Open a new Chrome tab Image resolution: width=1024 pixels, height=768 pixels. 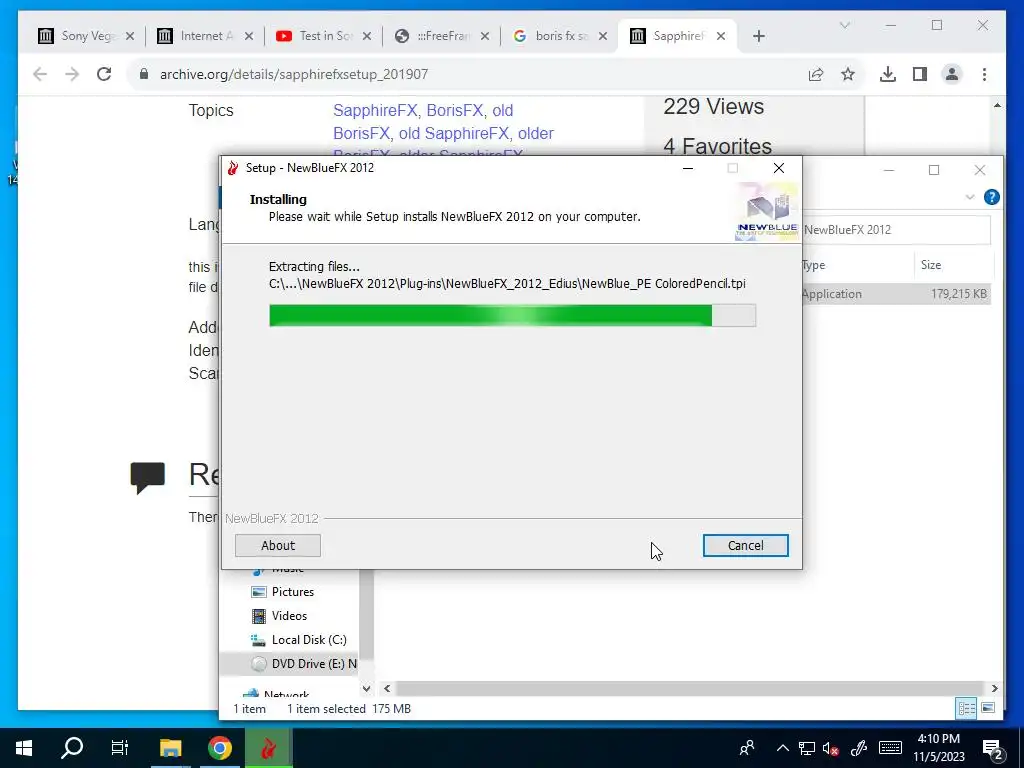758,36
